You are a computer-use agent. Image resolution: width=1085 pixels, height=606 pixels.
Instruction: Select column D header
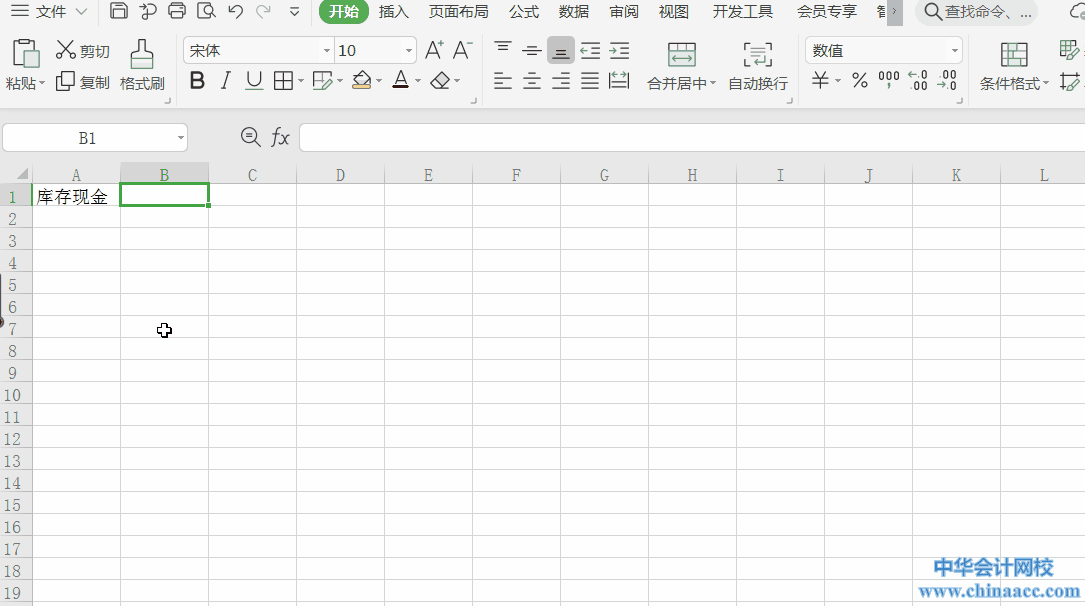pyautogui.click(x=340, y=175)
